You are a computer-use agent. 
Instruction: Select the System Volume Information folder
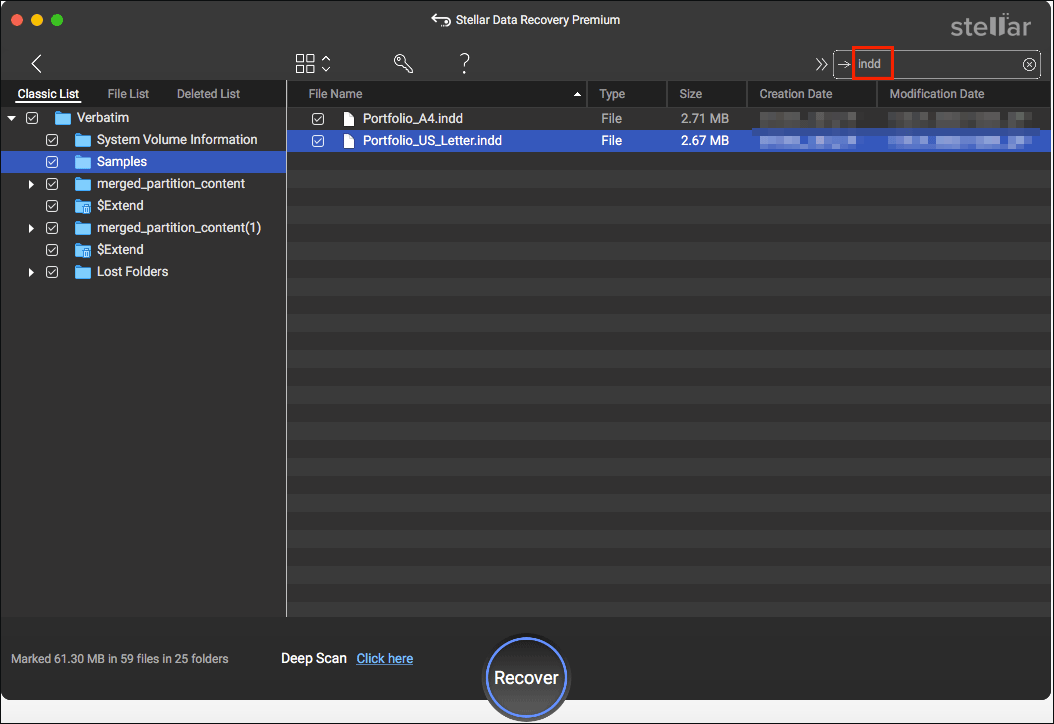pyautogui.click(x=177, y=140)
